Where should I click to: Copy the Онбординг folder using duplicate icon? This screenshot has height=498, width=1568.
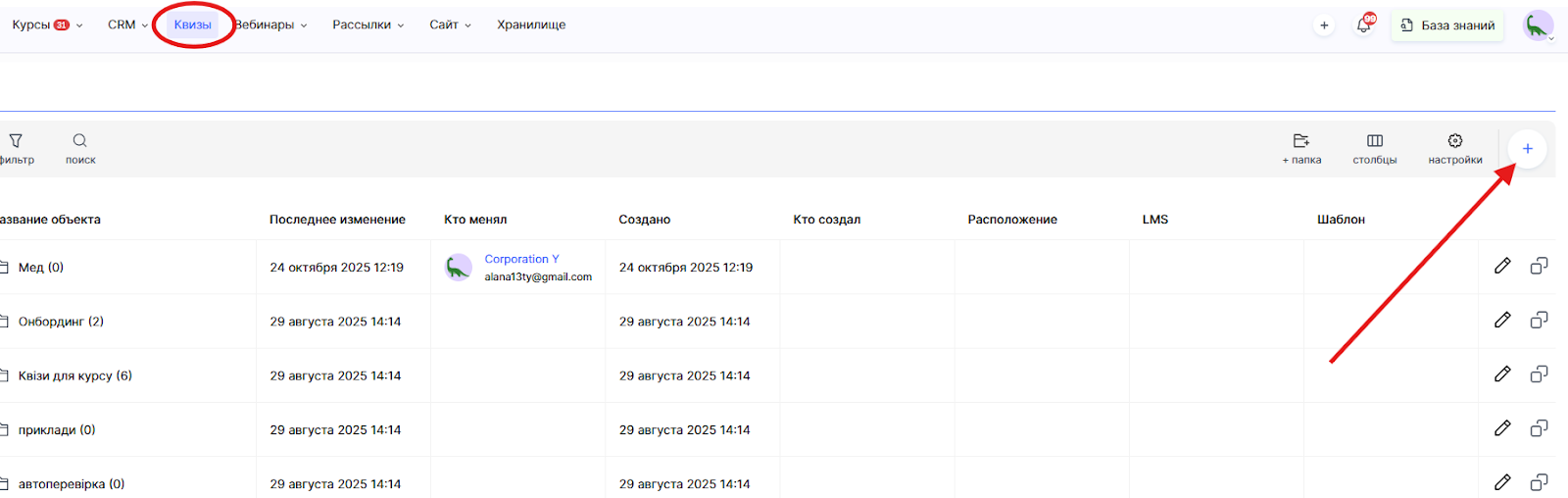[x=1540, y=320]
